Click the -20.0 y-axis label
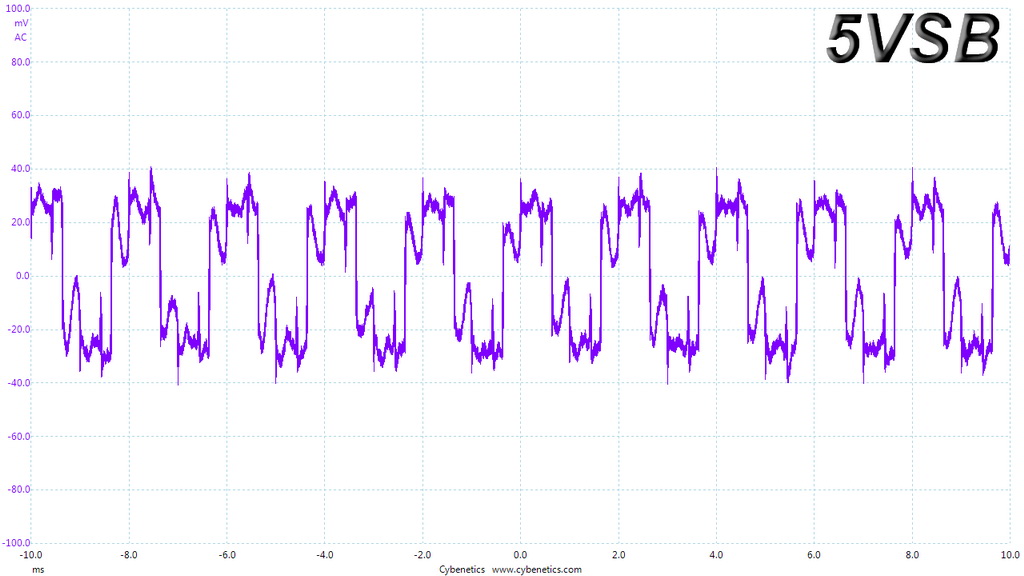This screenshot has height=576, width=1024. (x=18, y=329)
